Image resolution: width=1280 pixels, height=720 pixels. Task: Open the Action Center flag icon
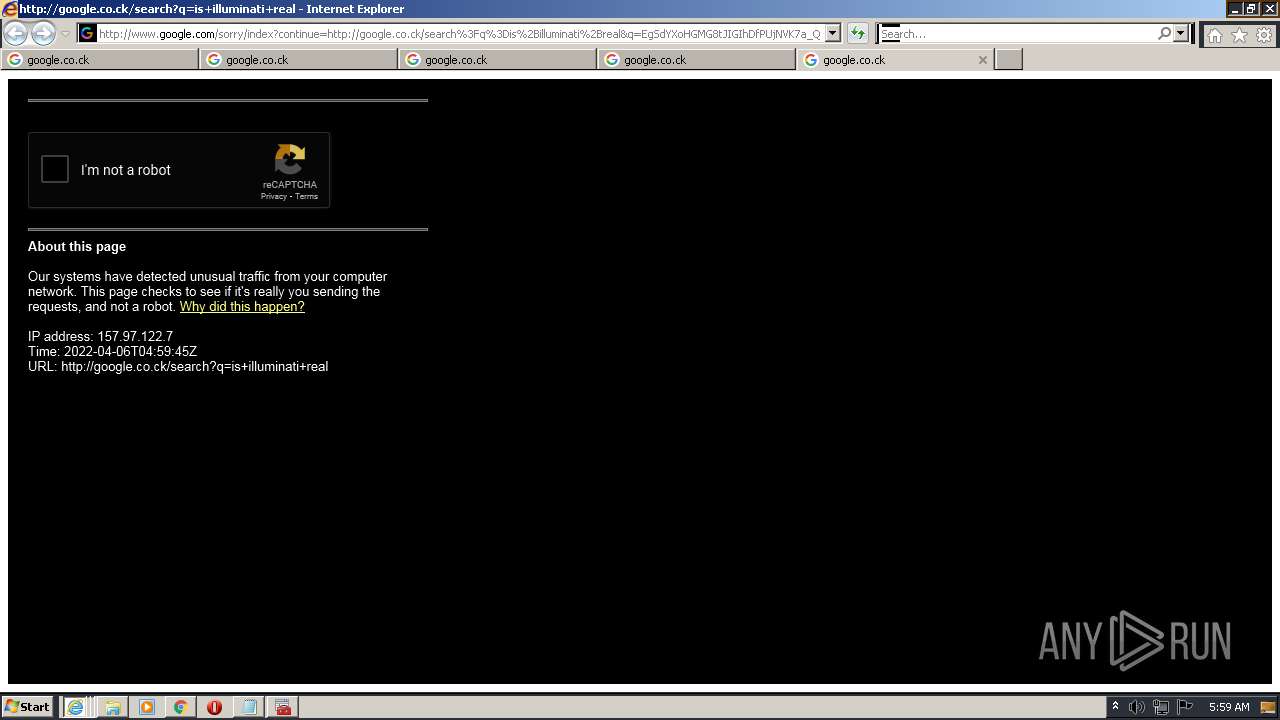pos(1185,707)
